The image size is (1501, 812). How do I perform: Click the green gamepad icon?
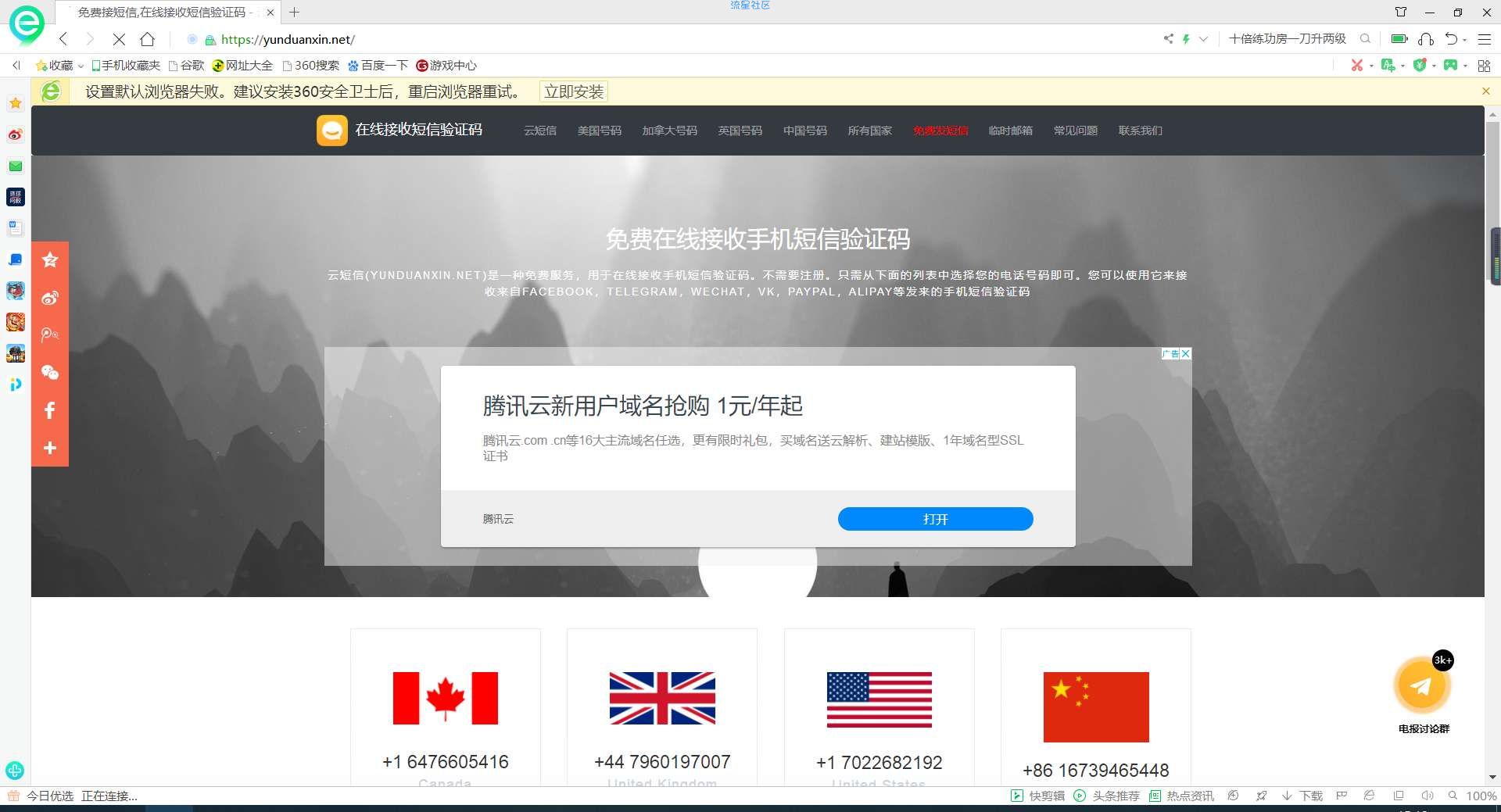pos(1450,66)
